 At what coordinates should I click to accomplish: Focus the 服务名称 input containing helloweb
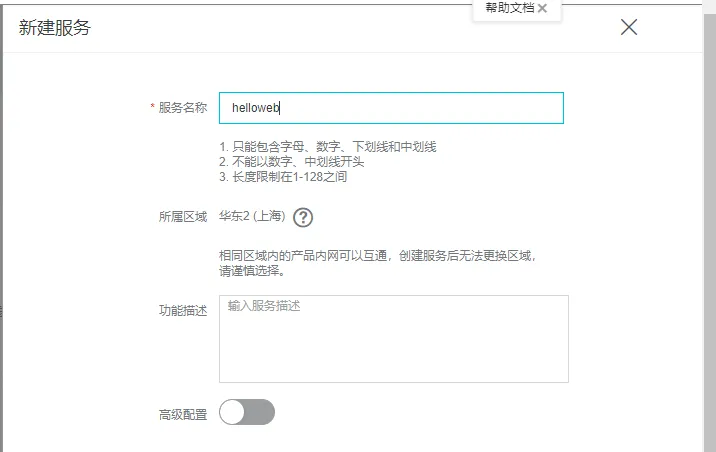391,108
